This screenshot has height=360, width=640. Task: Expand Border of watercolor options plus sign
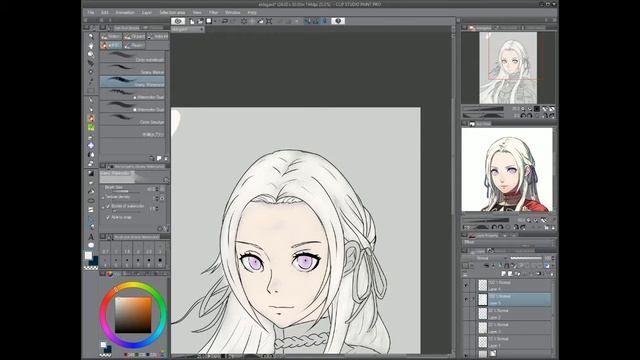tap(103, 207)
